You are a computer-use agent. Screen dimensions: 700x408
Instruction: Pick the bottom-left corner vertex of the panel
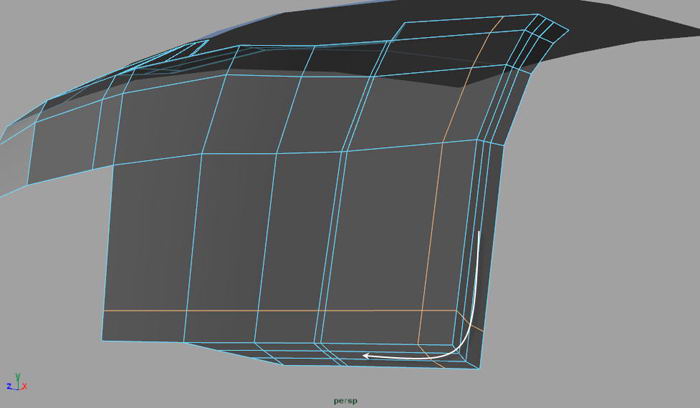(103, 341)
